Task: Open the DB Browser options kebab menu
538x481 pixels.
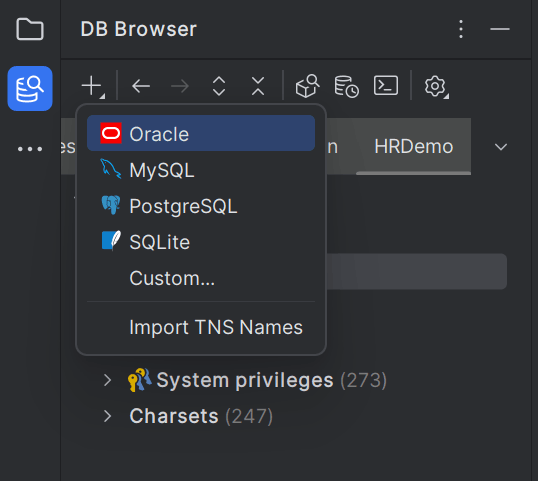Action: [x=461, y=29]
